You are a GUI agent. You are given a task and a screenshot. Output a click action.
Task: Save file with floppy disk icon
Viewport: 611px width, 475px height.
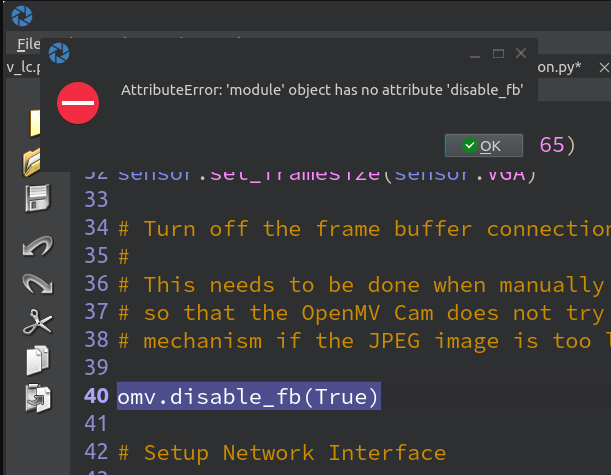click(38, 199)
